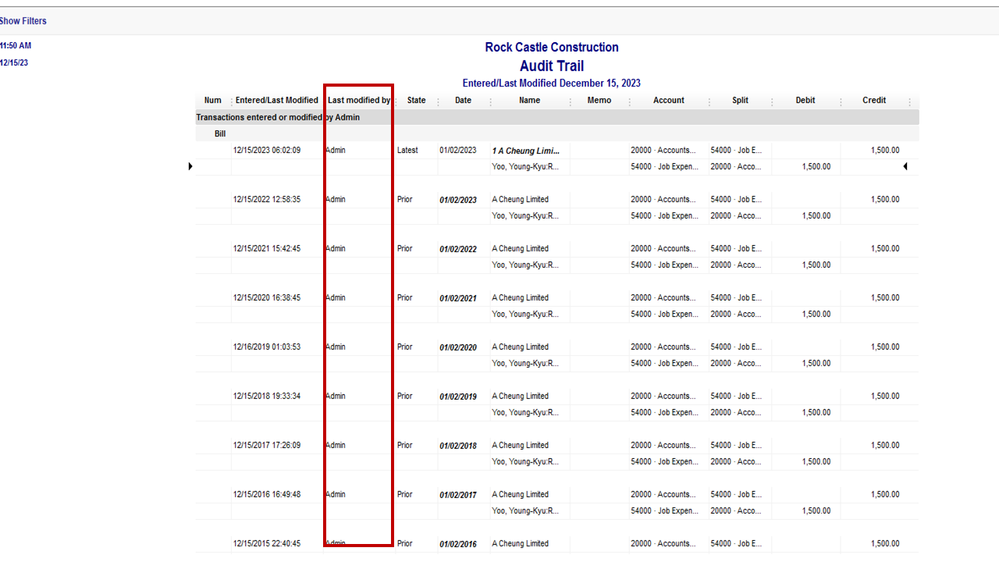Viewport: 999px width, 562px height.
Task: Click the Audit Trail report title
Action: 552,66
